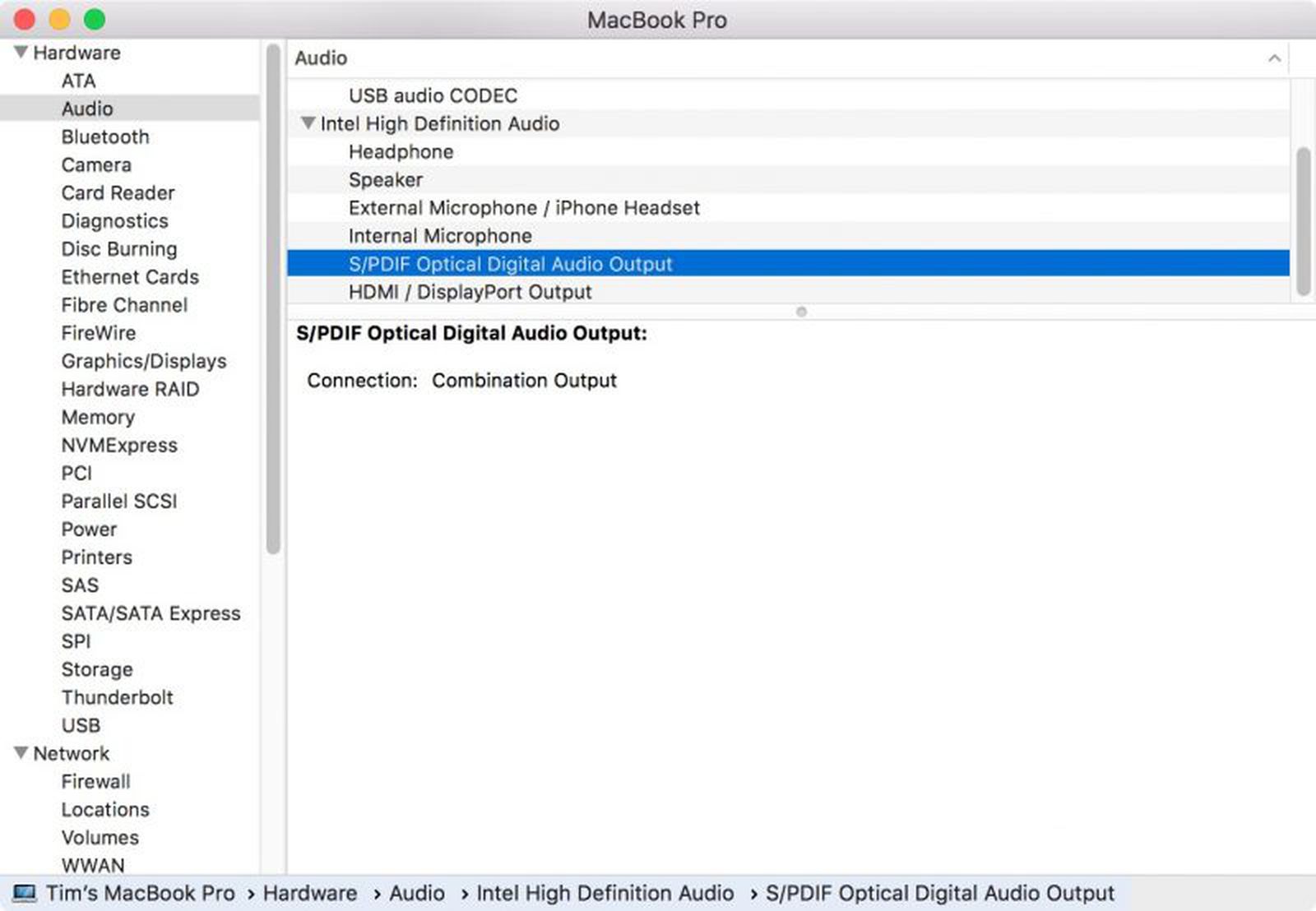Click the MacBook icon in the status bar

pos(25,893)
